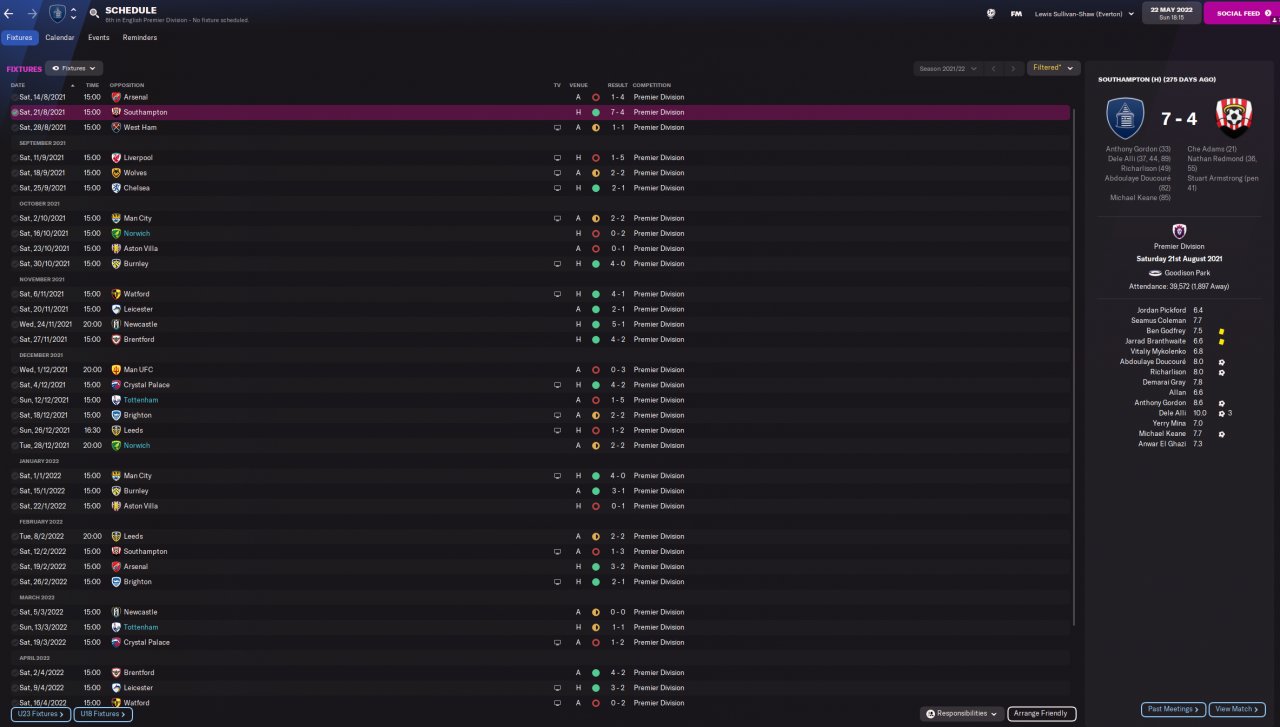Click the TV icon on the West Ham row

coord(557,128)
